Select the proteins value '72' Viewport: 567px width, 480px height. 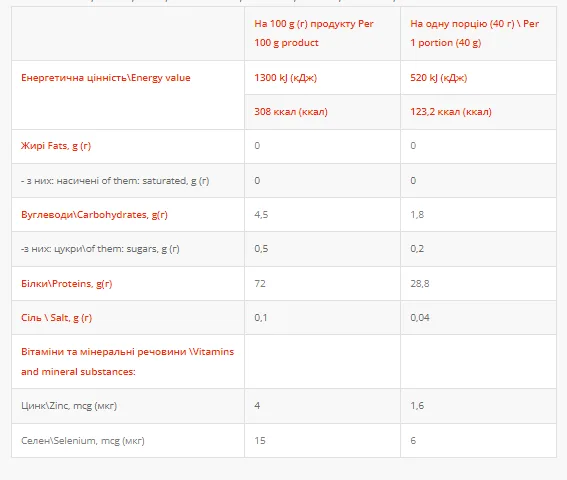[260, 284]
